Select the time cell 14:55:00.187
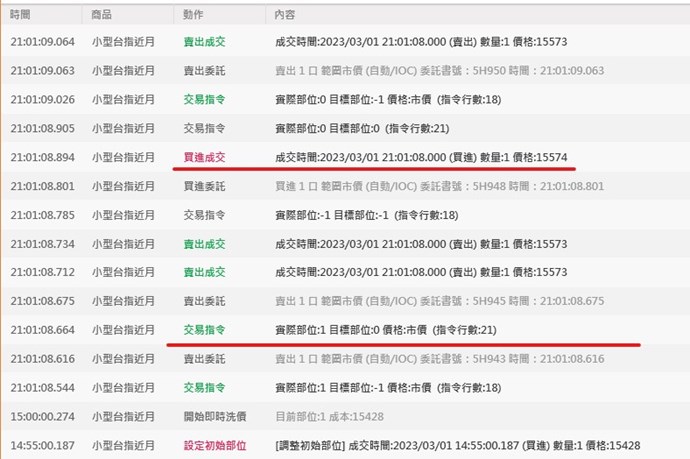This screenshot has height=459, width=690. [43, 445]
